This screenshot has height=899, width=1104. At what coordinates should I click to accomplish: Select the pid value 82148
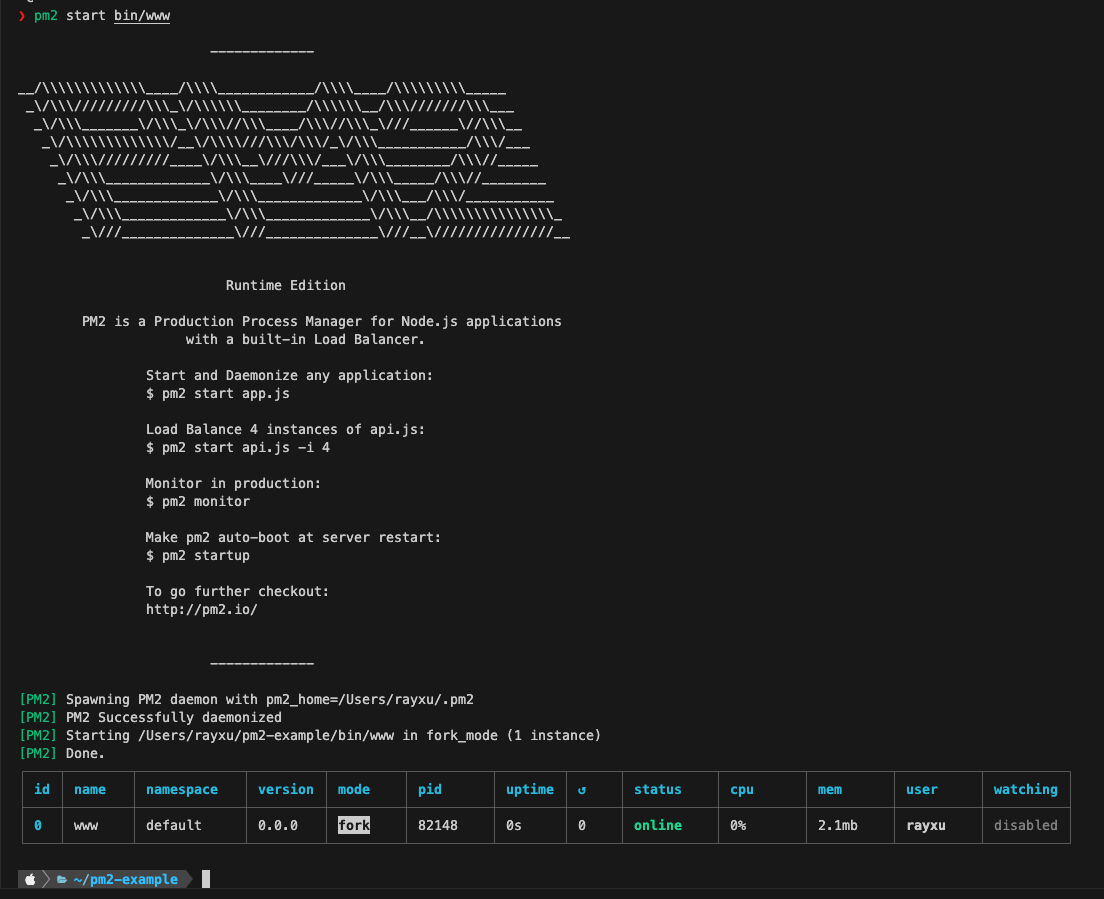point(438,825)
